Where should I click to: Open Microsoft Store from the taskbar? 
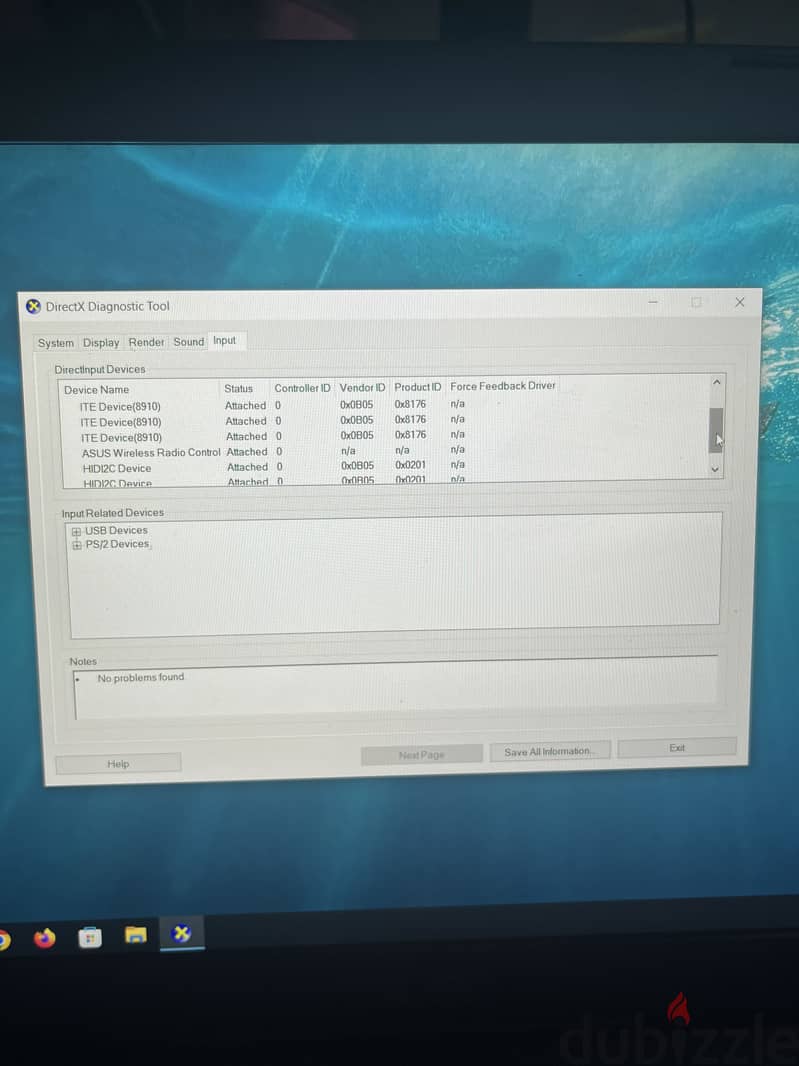tap(90, 938)
